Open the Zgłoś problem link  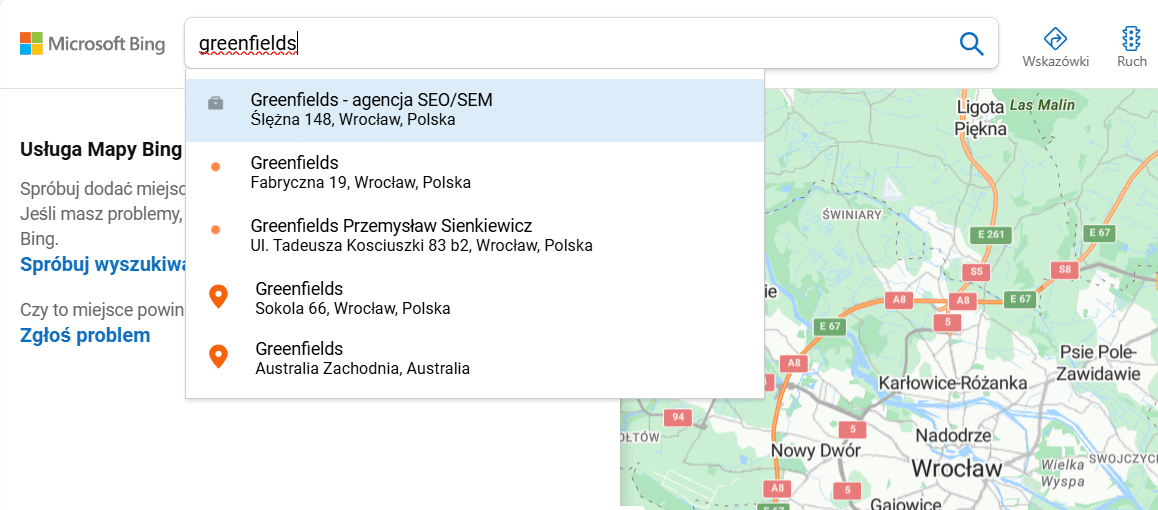point(85,336)
